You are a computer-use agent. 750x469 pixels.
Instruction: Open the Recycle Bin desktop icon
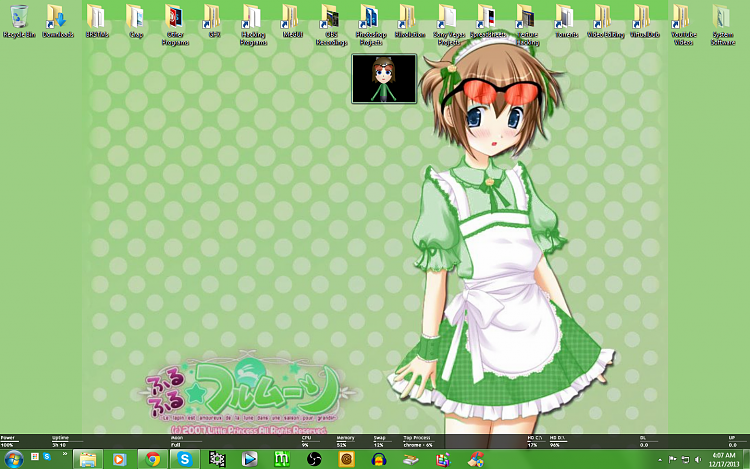pos(19,21)
